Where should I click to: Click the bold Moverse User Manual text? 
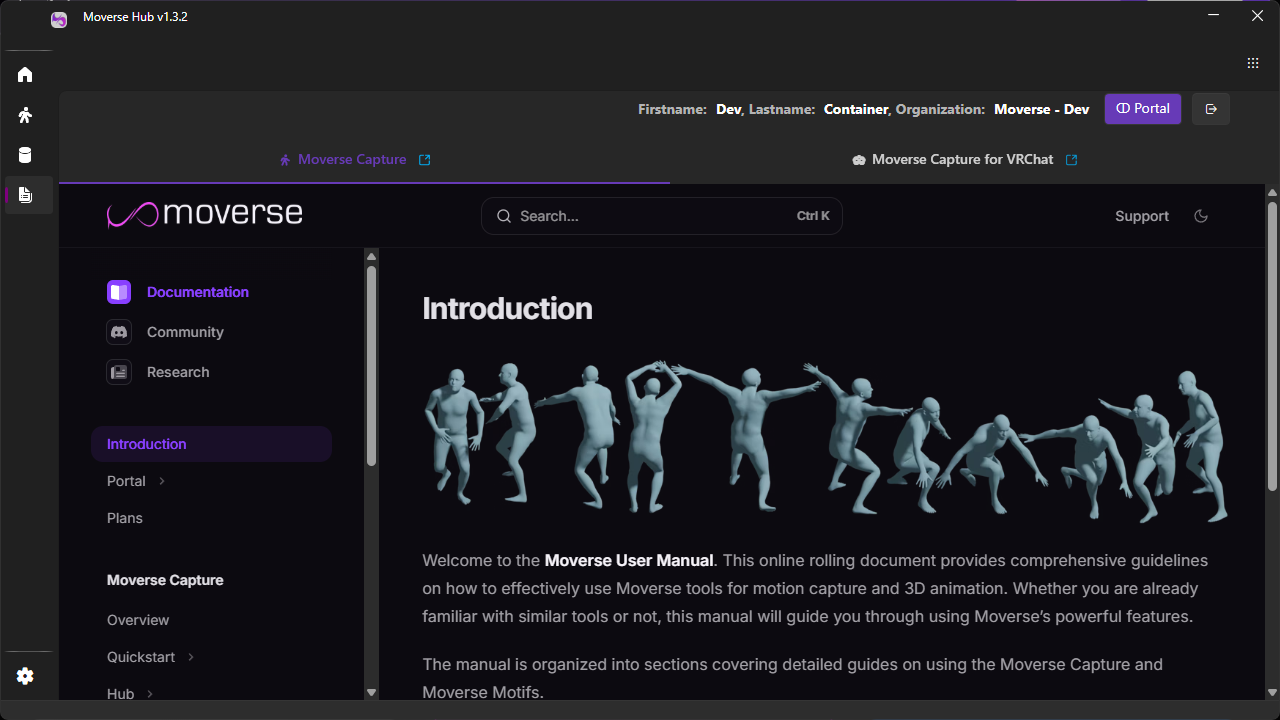coord(629,560)
